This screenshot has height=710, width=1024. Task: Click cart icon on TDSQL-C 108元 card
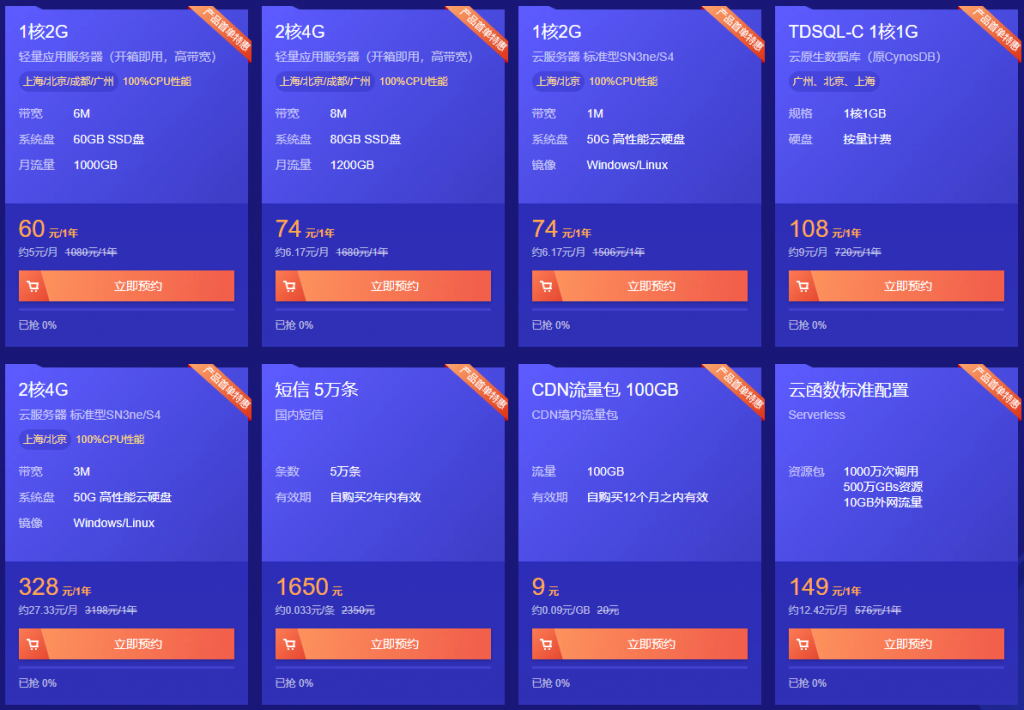click(x=803, y=287)
